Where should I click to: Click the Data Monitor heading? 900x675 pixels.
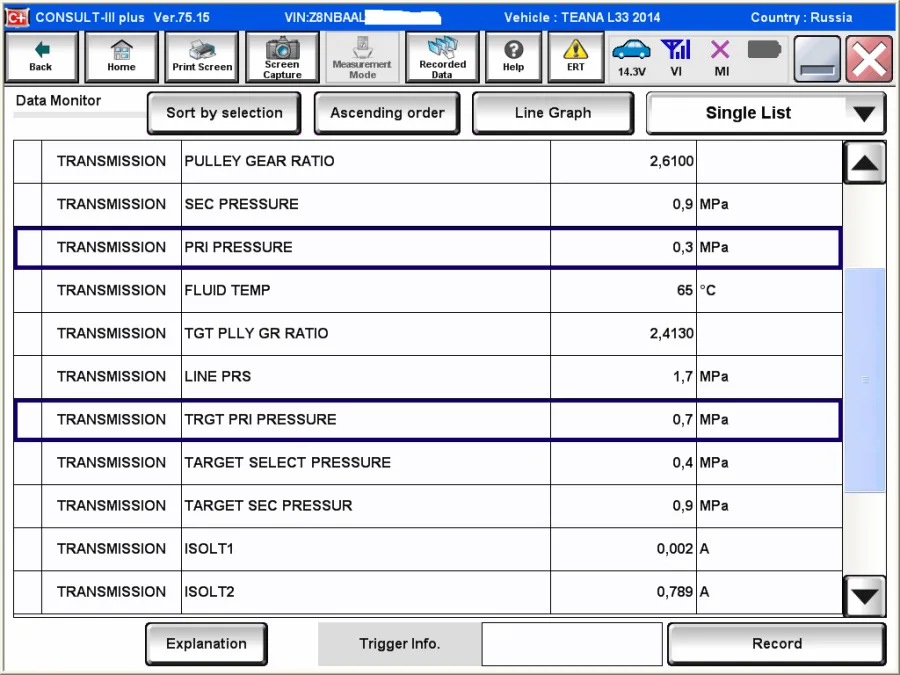pos(59,100)
